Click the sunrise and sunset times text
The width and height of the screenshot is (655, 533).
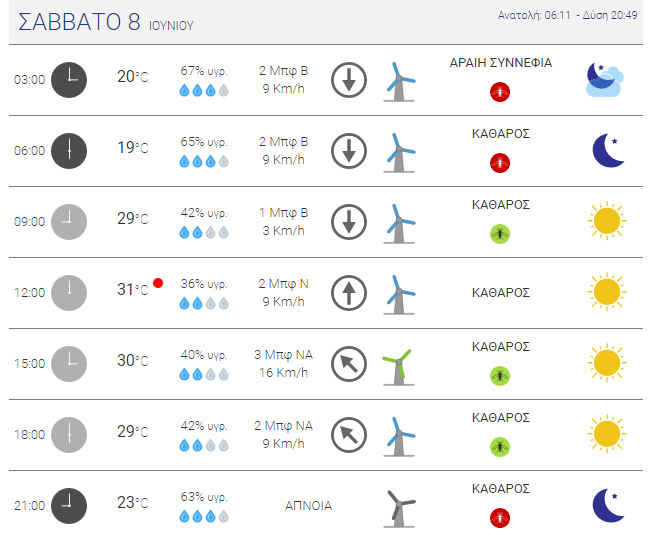(567, 15)
